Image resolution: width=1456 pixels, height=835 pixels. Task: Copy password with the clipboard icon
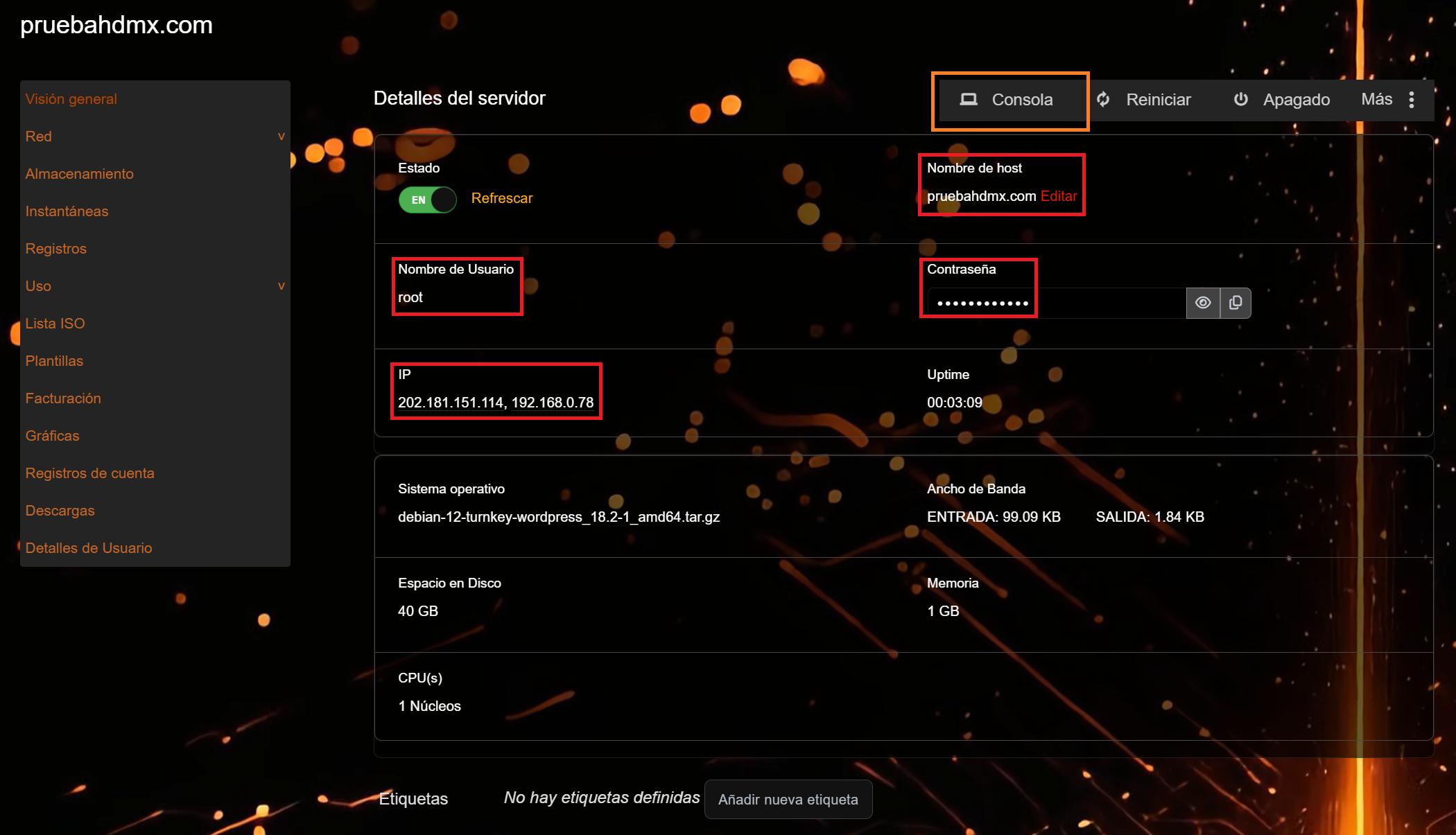click(x=1236, y=303)
